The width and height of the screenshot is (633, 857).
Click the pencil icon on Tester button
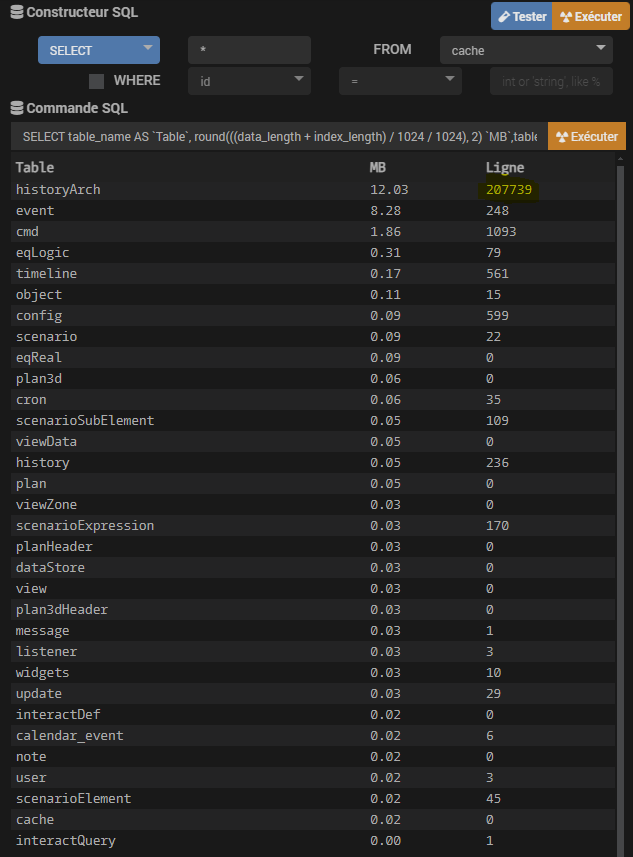(x=504, y=17)
